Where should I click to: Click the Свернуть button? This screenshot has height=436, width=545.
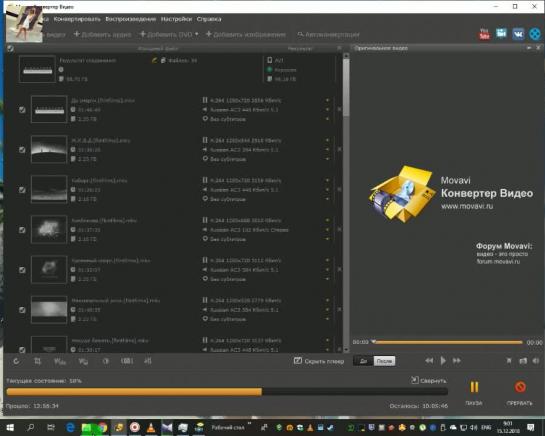coord(429,381)
